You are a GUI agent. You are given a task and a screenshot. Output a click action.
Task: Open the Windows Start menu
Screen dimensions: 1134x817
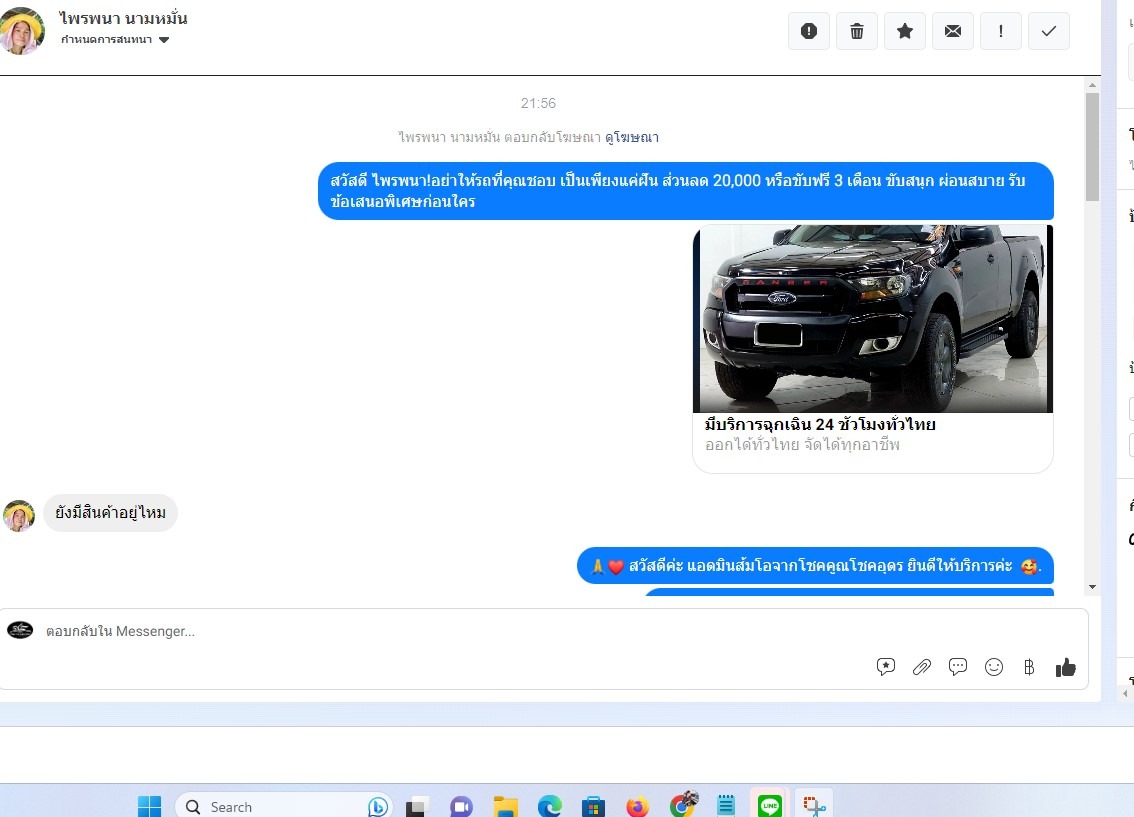click(x=149, y=806)
